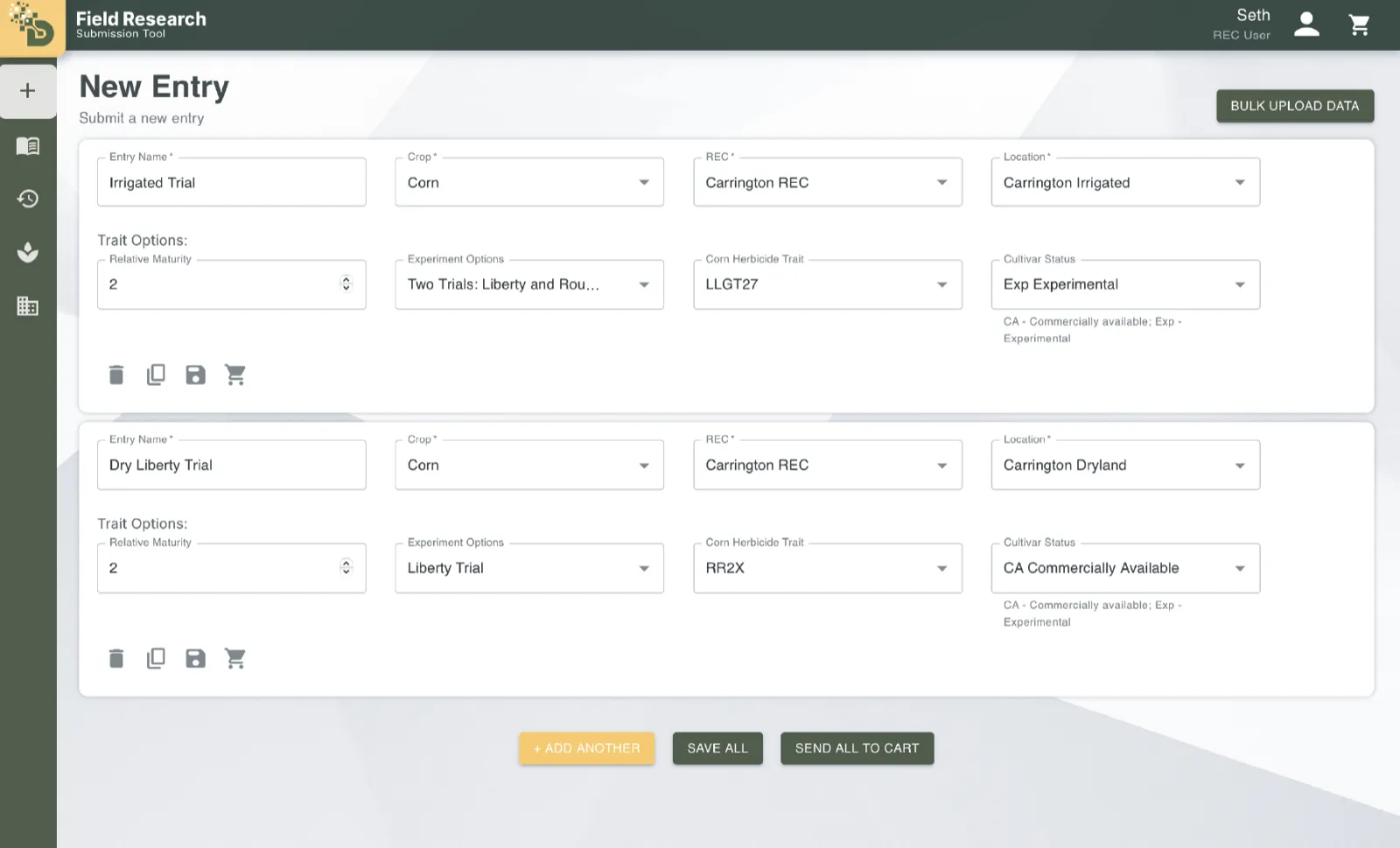Click Relative Maturity field of Dry Liberty Trial
Viewport: 1400px width, 848px height.
pos(232,568)
